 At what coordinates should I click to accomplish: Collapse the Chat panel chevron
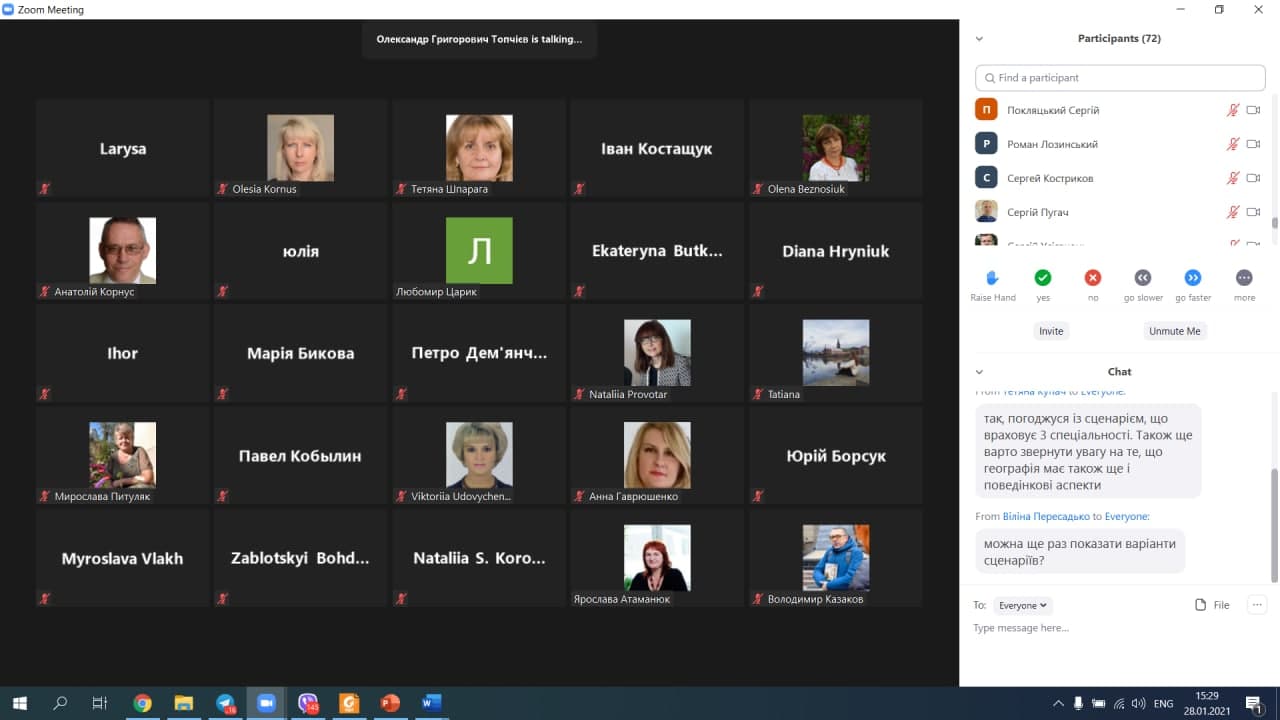[x=979, y=372]
